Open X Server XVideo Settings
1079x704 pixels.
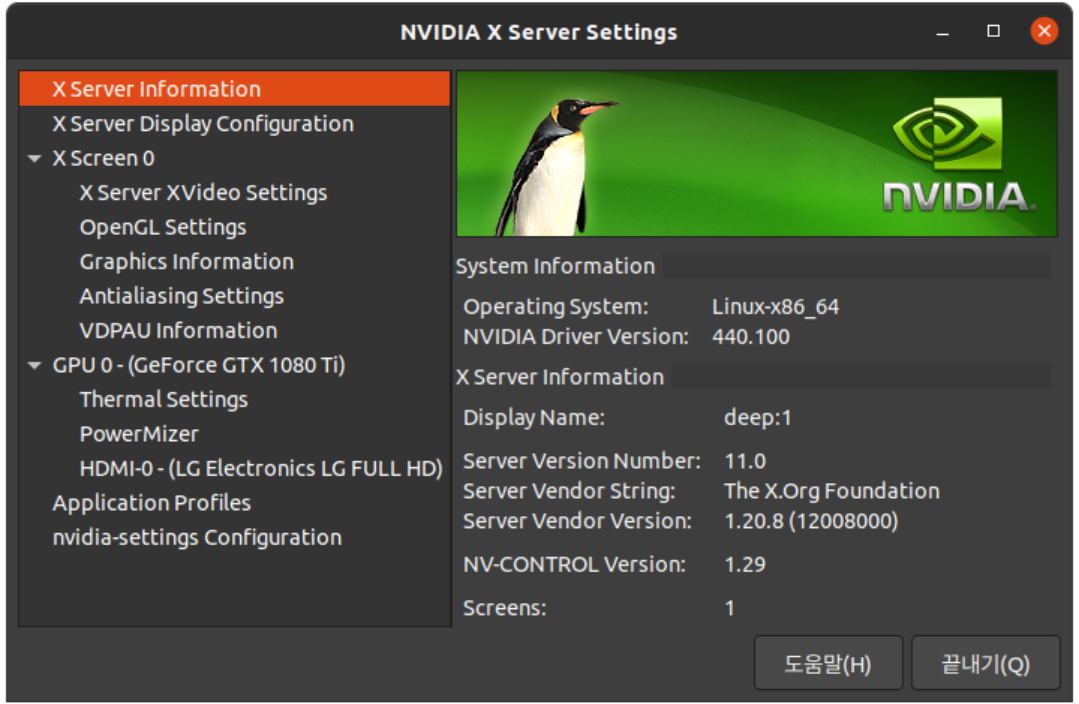(x=203, y=193)
